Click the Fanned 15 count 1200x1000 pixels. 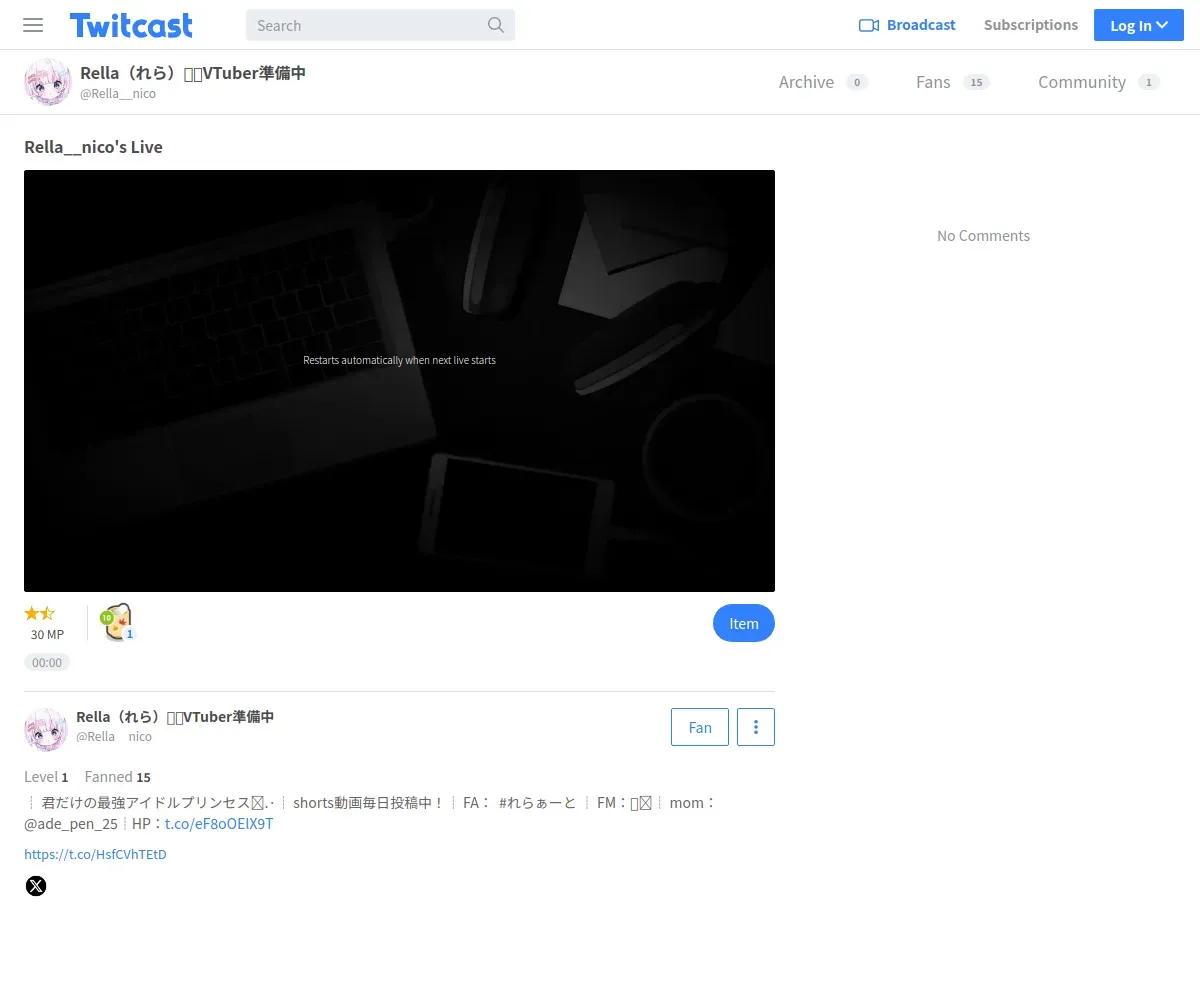click(x=118, y=777)
